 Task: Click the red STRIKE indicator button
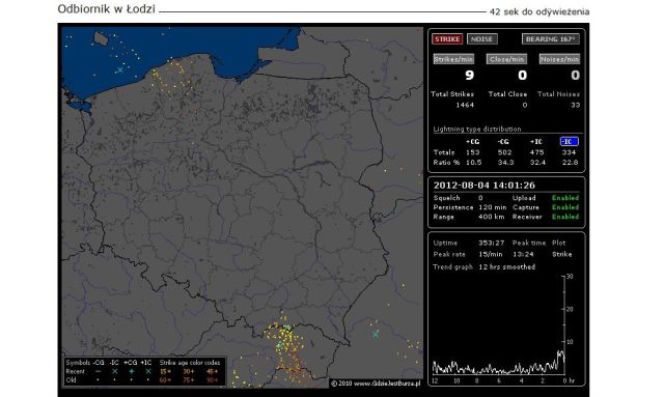[x=447, y=39]
